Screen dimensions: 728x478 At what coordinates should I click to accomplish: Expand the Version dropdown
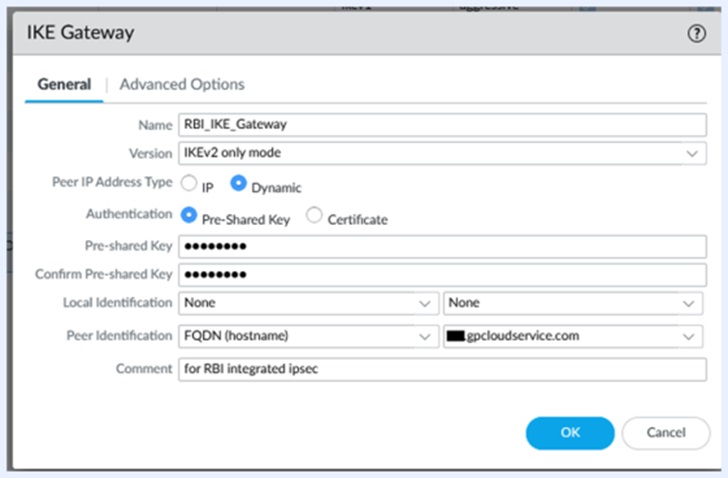click(x=441, y=154)
